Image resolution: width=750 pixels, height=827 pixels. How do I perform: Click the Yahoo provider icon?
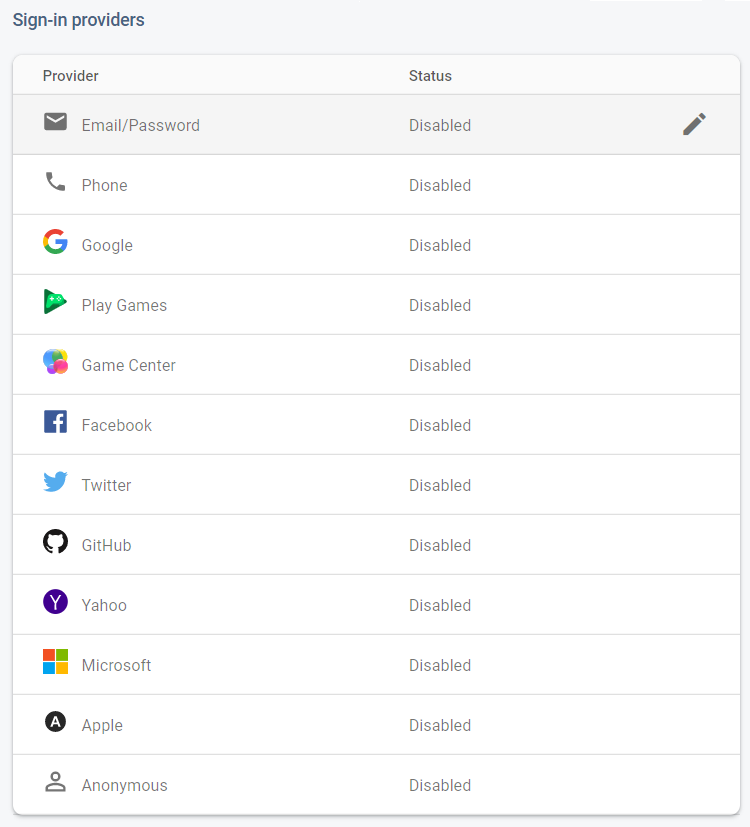(56, 605)
